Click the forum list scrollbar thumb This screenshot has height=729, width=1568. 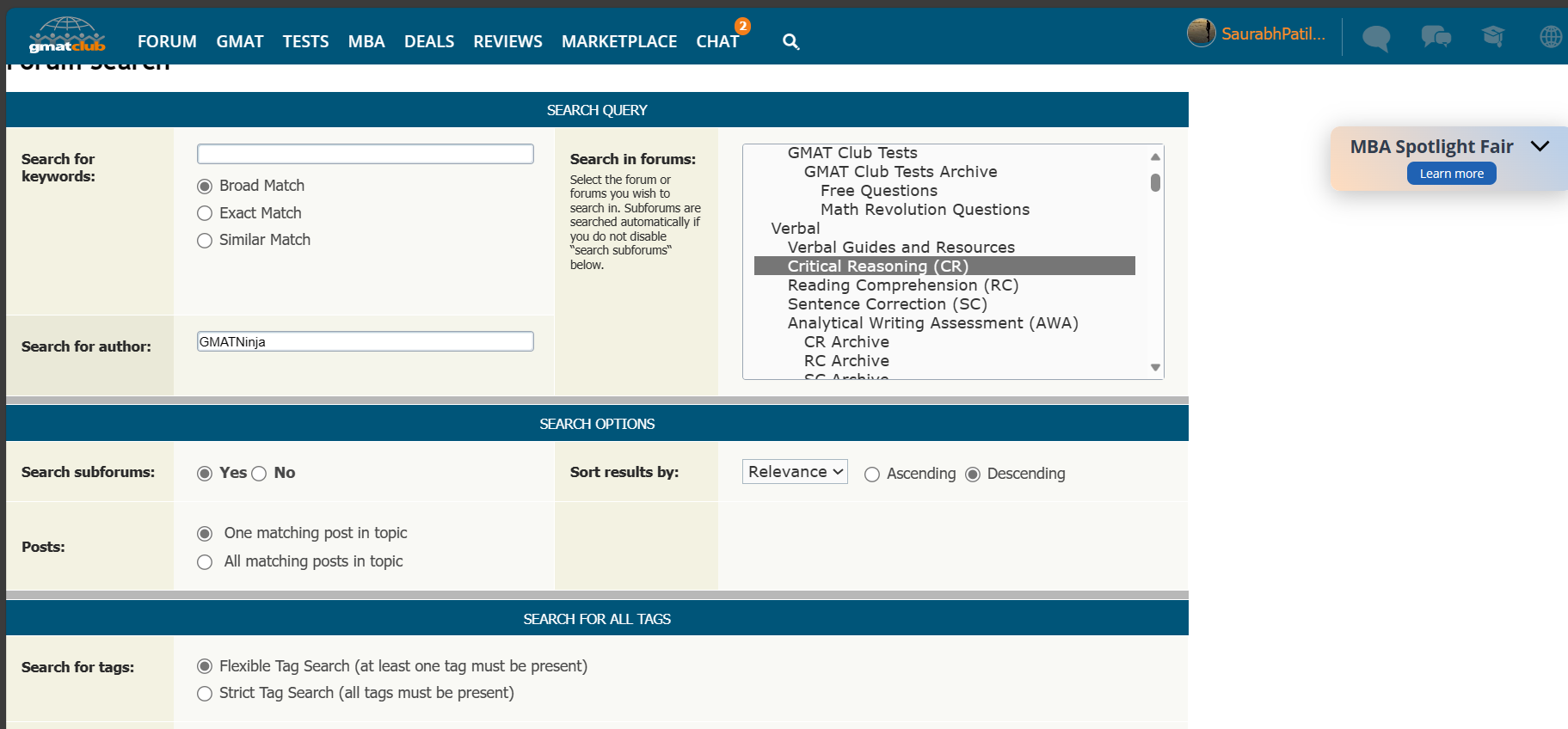coord(1155,182)
